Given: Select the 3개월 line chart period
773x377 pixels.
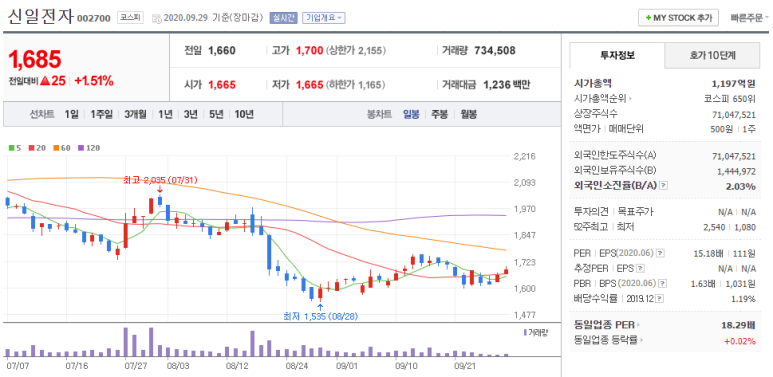Looking at the screenshot, I should coord(135,114).
